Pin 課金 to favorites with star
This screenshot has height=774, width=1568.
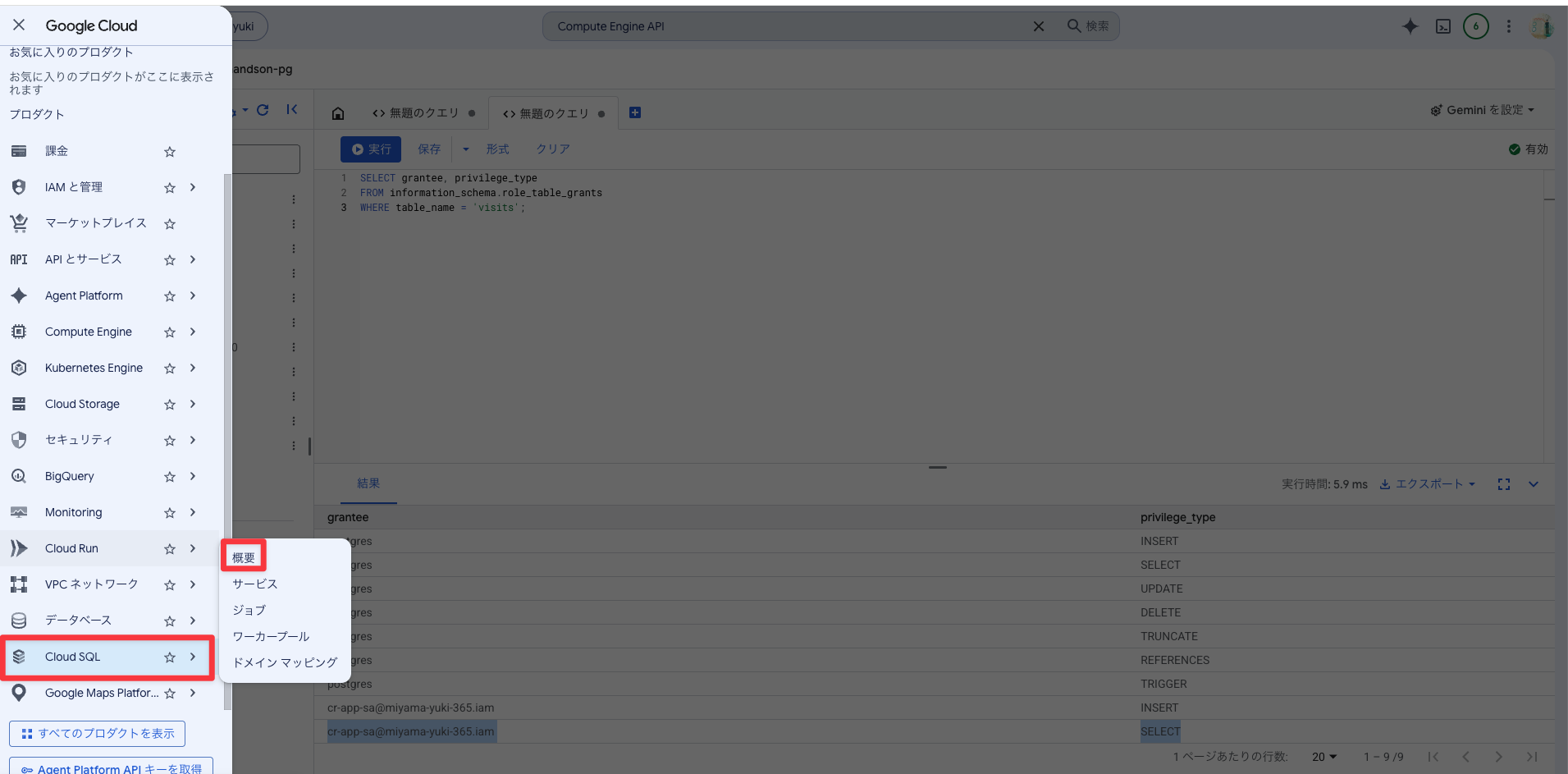point(170,152)
